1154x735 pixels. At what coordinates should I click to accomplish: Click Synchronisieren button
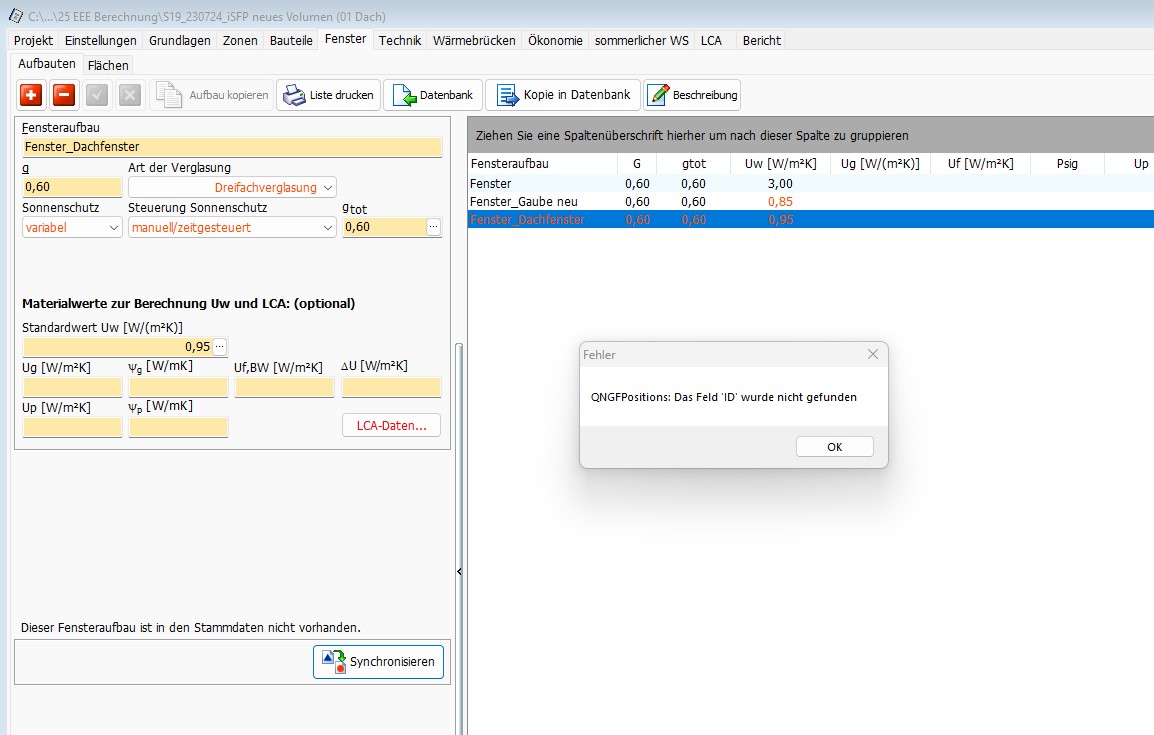378,662
